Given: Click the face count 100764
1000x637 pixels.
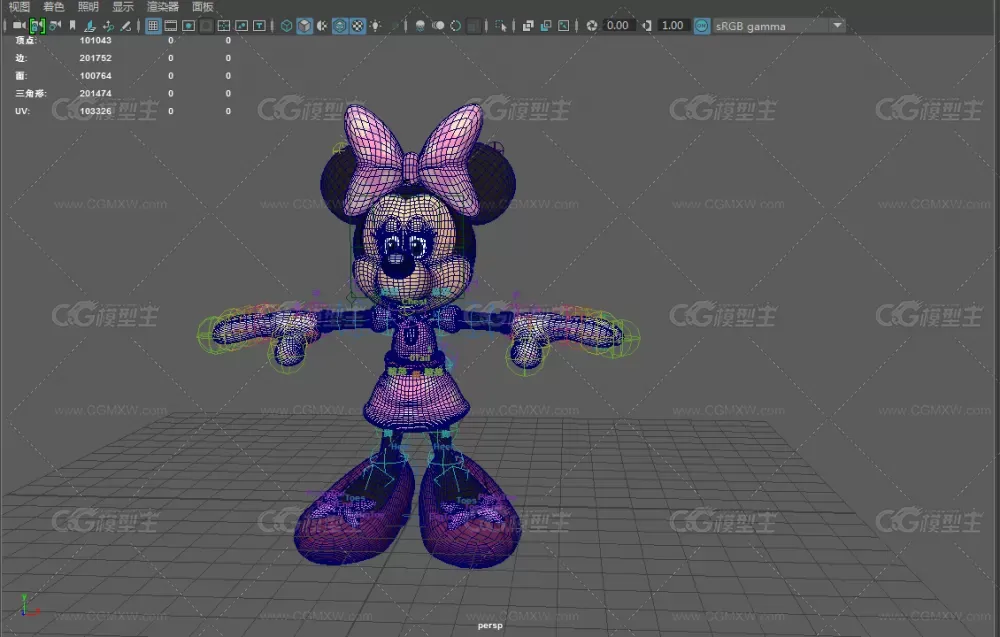Looking at the screenshot, I should tap(96, 76).
